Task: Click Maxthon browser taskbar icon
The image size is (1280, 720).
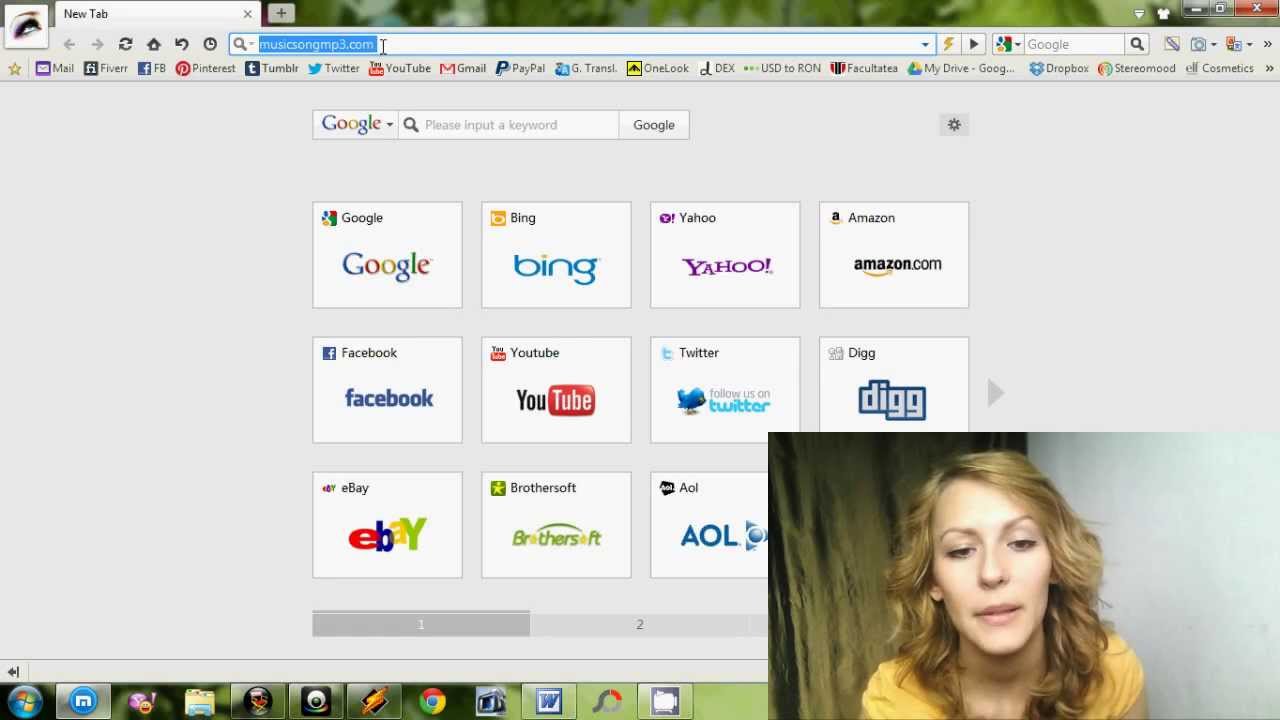Action: tap(84, 701)
